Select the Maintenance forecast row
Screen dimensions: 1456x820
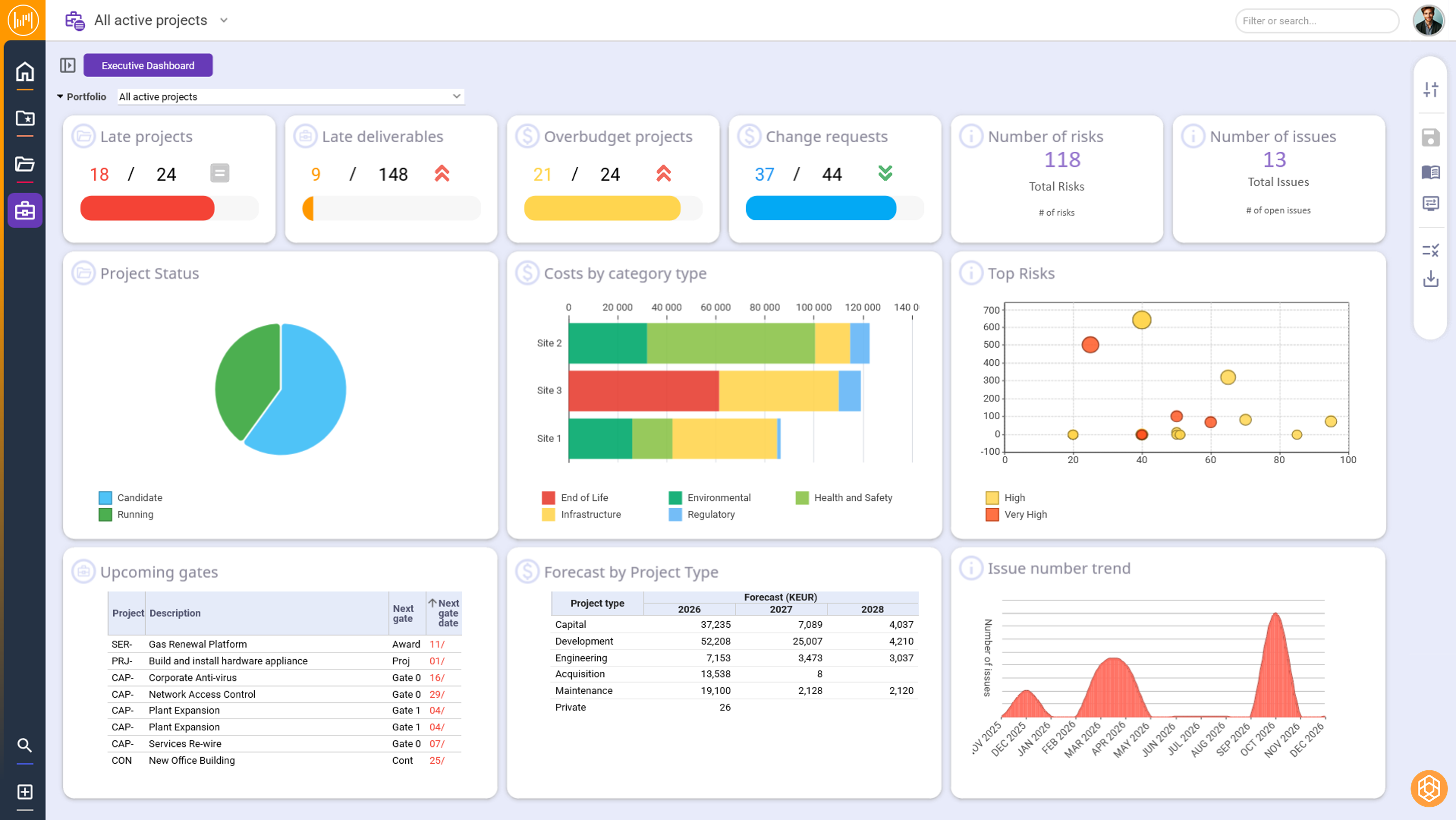(x=734, y=691)
